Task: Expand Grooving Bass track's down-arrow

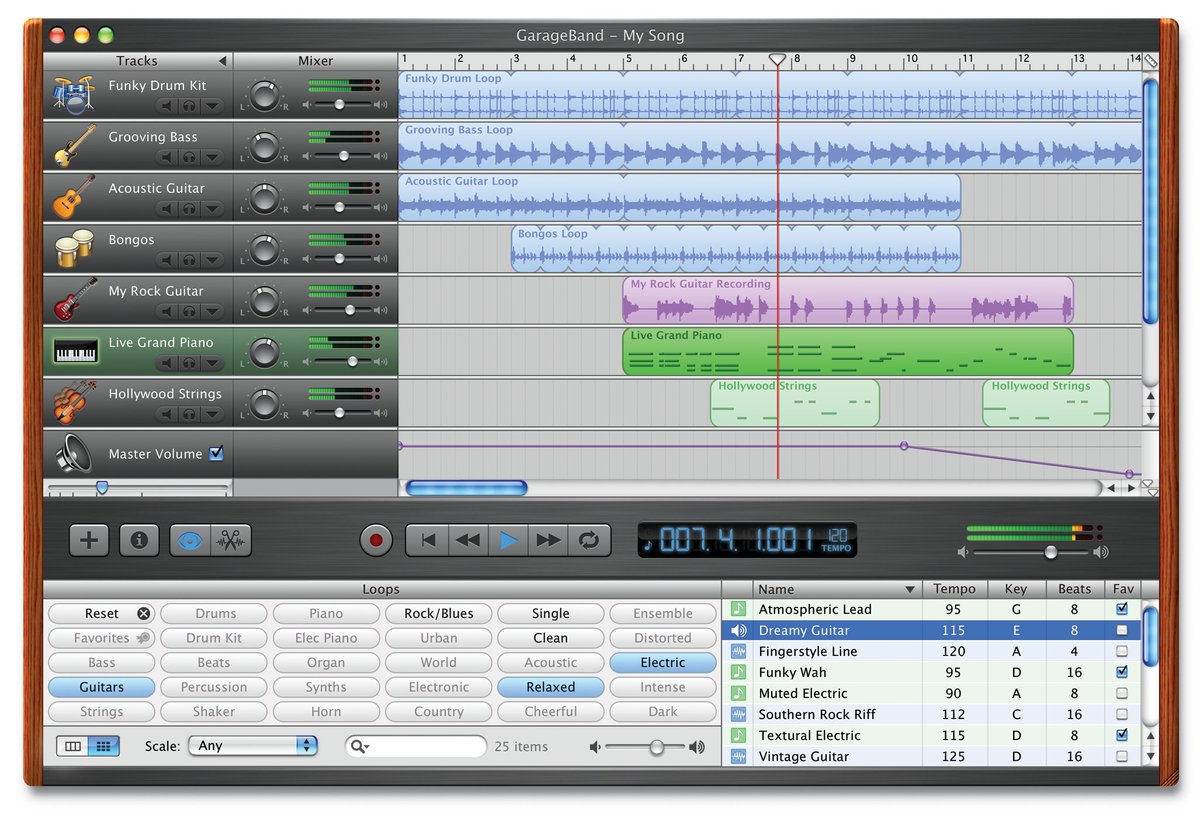Action: (212, 157)
